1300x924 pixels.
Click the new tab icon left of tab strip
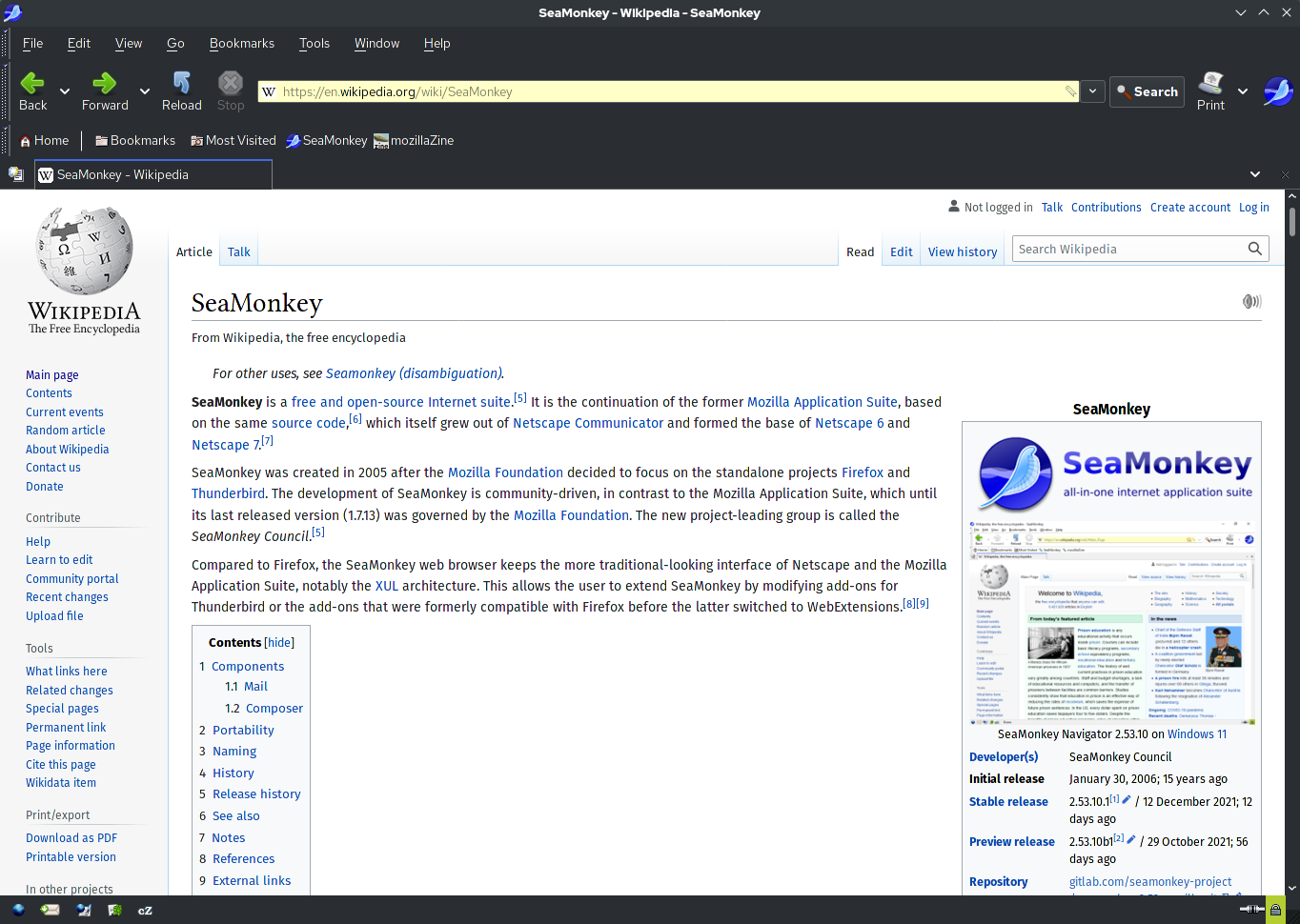15,174
